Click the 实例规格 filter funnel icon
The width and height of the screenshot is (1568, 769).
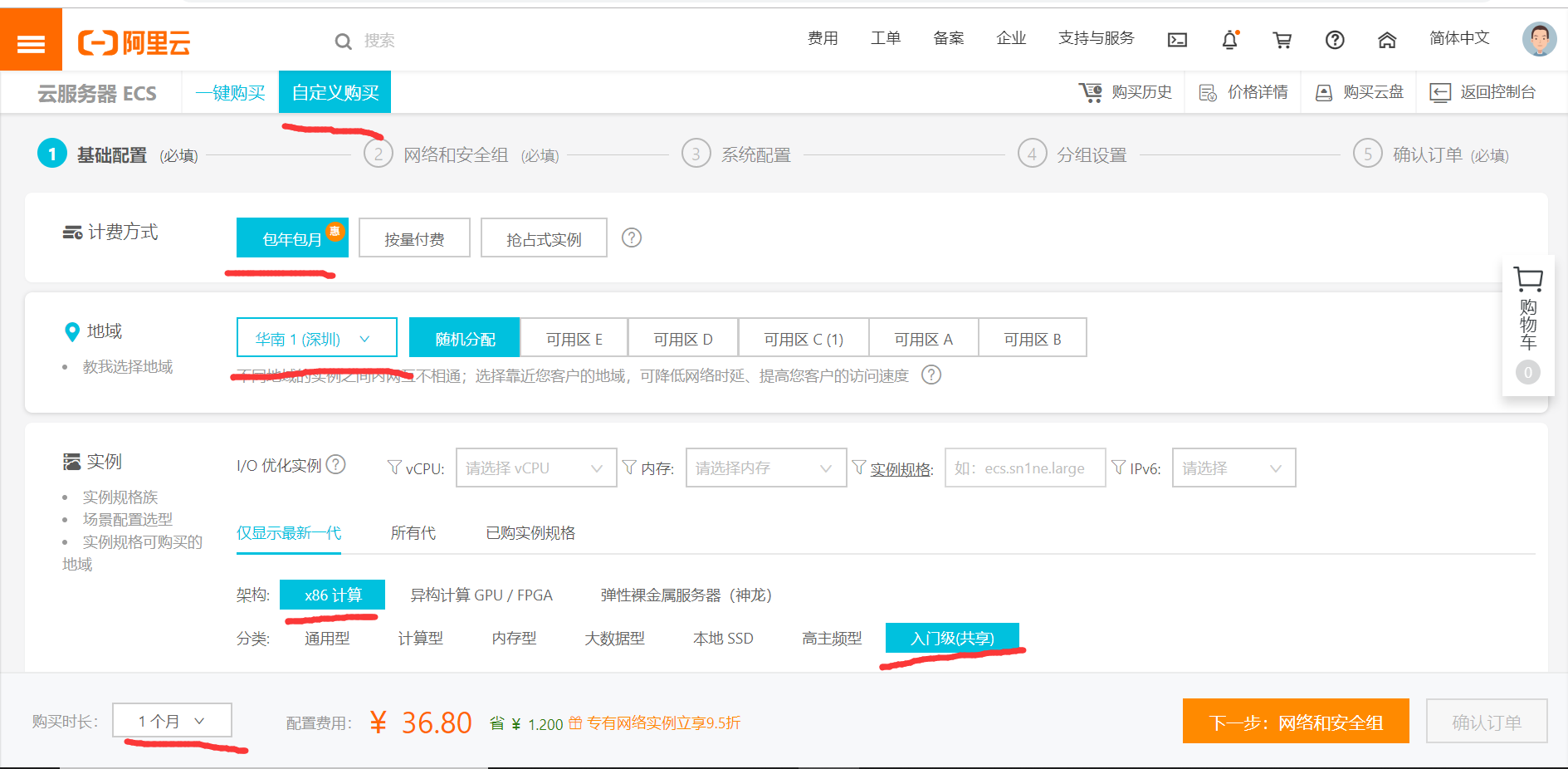click(859, 468)
